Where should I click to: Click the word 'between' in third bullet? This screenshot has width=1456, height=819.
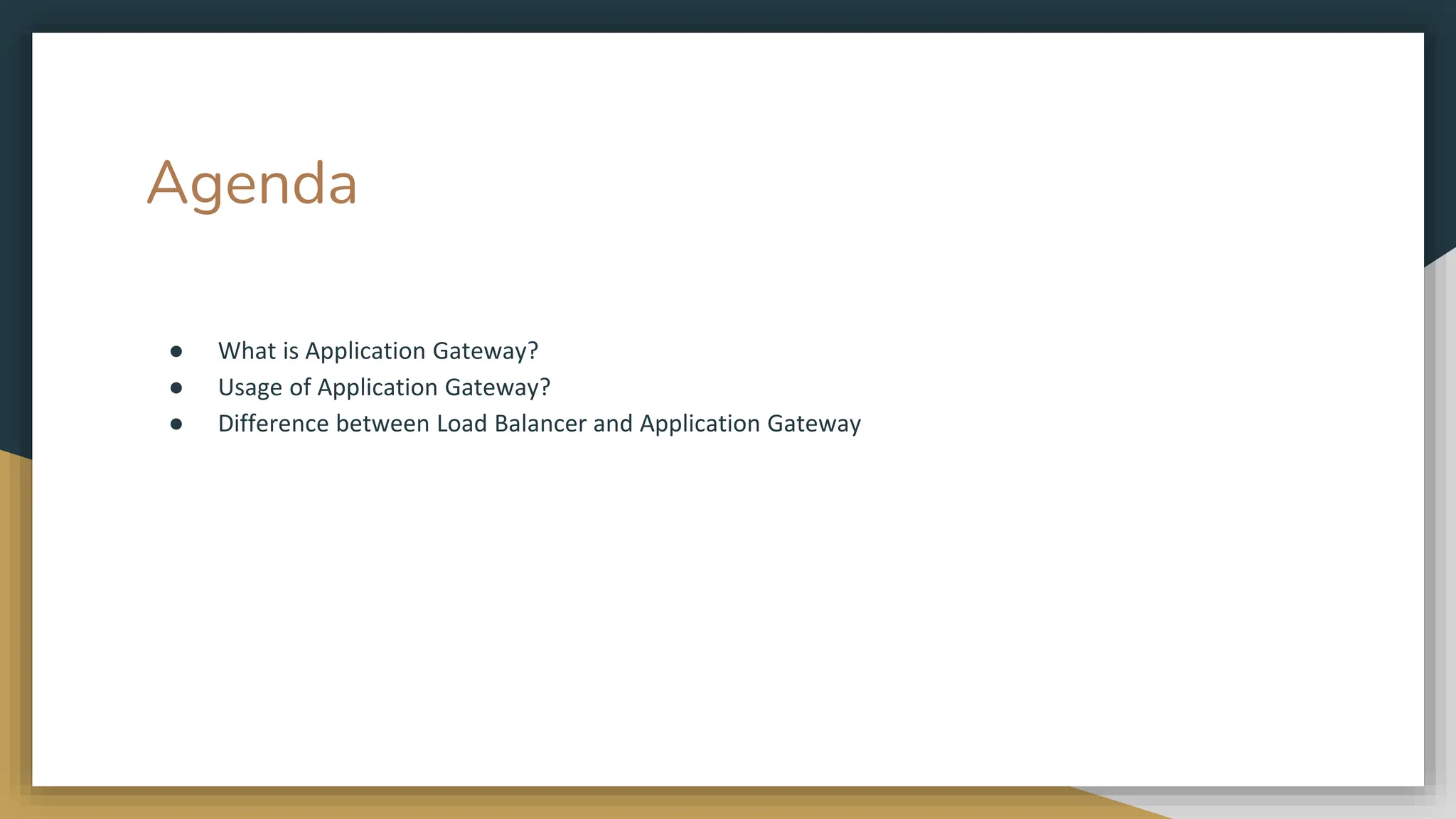(x=382, y=424)
